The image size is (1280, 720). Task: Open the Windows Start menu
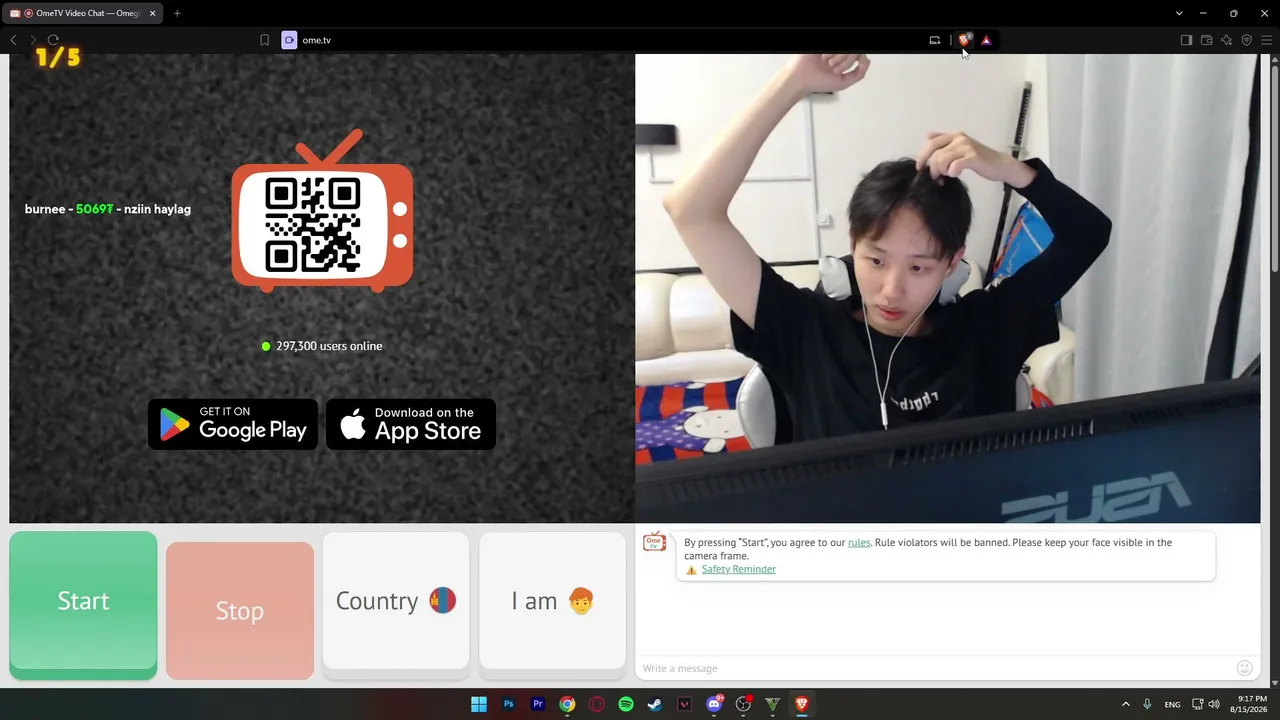479,704
